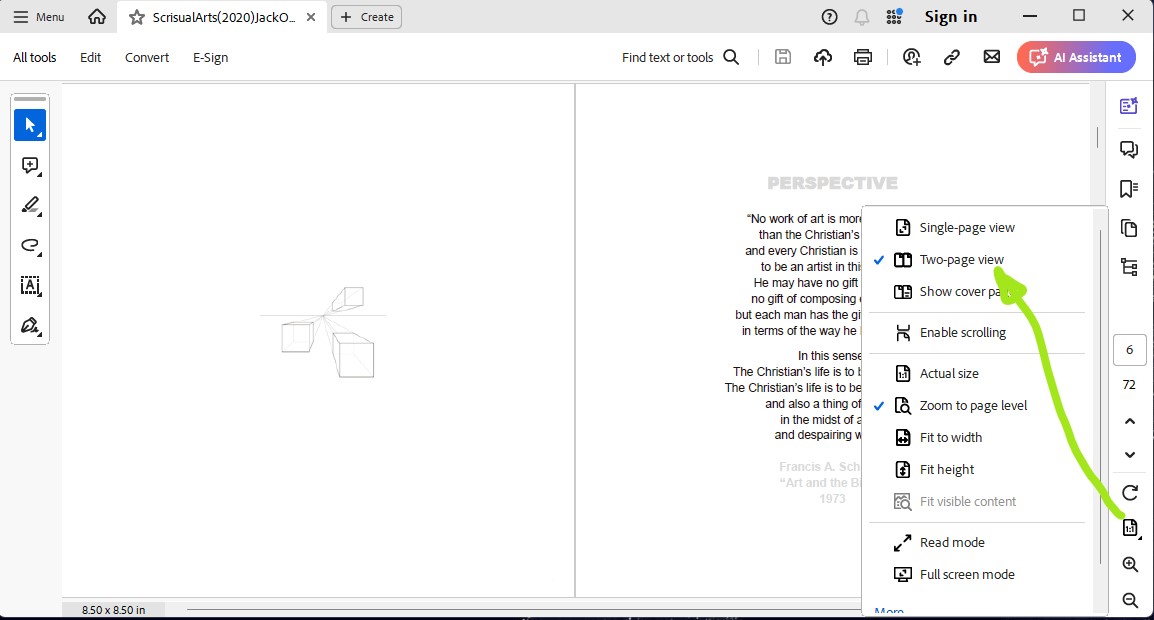
Task: Launch the AI Assistant
Action: (x=1076, y=57)
